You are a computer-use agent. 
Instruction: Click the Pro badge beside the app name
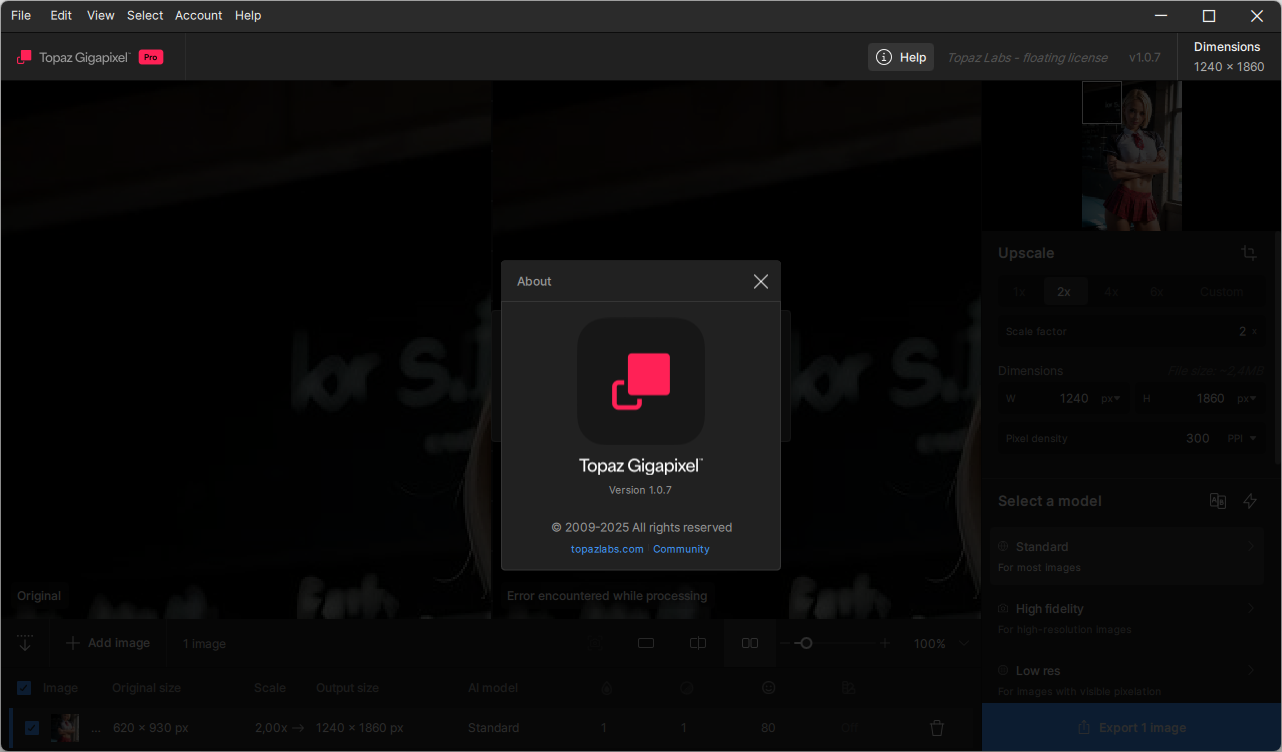pos(151,57)
